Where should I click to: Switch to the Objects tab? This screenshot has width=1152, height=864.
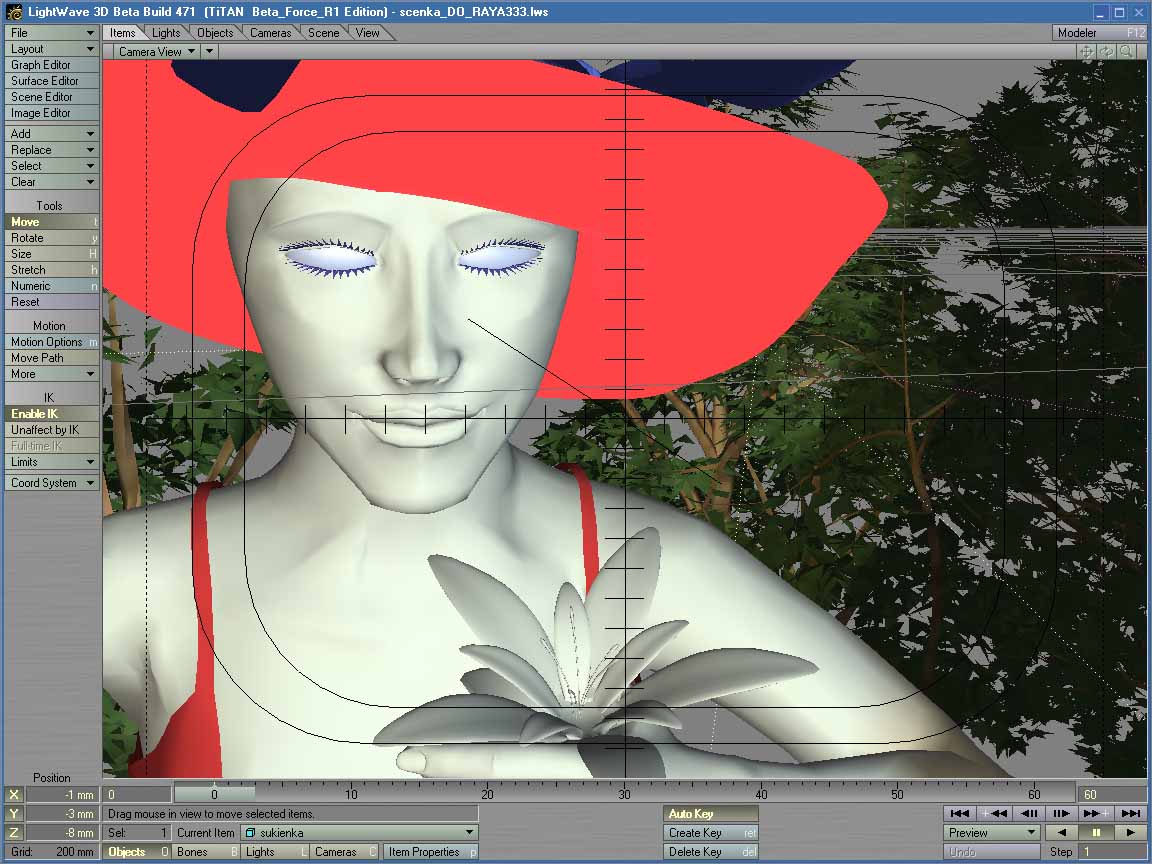coord(215,32)
